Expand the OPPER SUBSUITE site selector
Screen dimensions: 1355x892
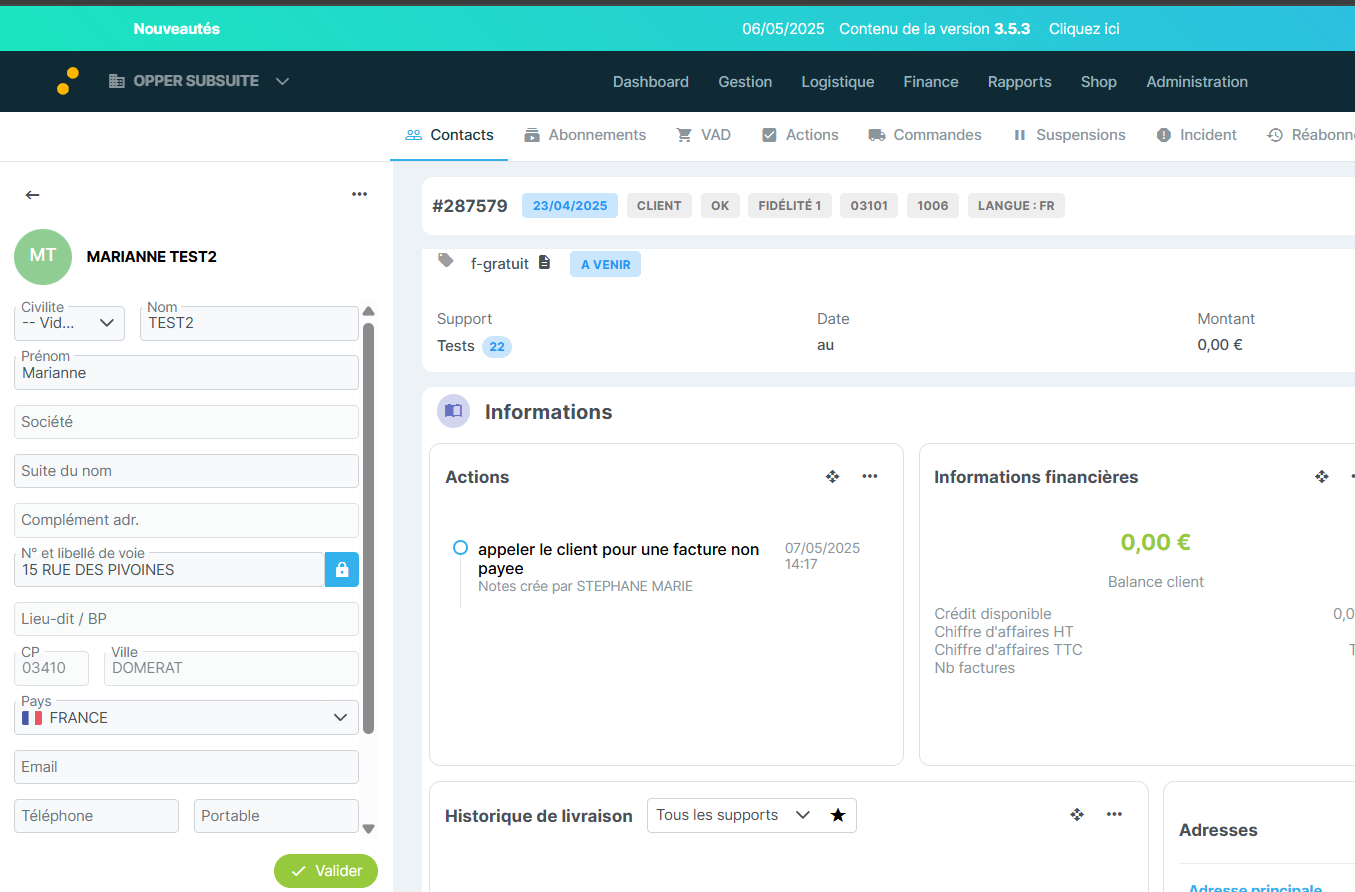point(199,81)
